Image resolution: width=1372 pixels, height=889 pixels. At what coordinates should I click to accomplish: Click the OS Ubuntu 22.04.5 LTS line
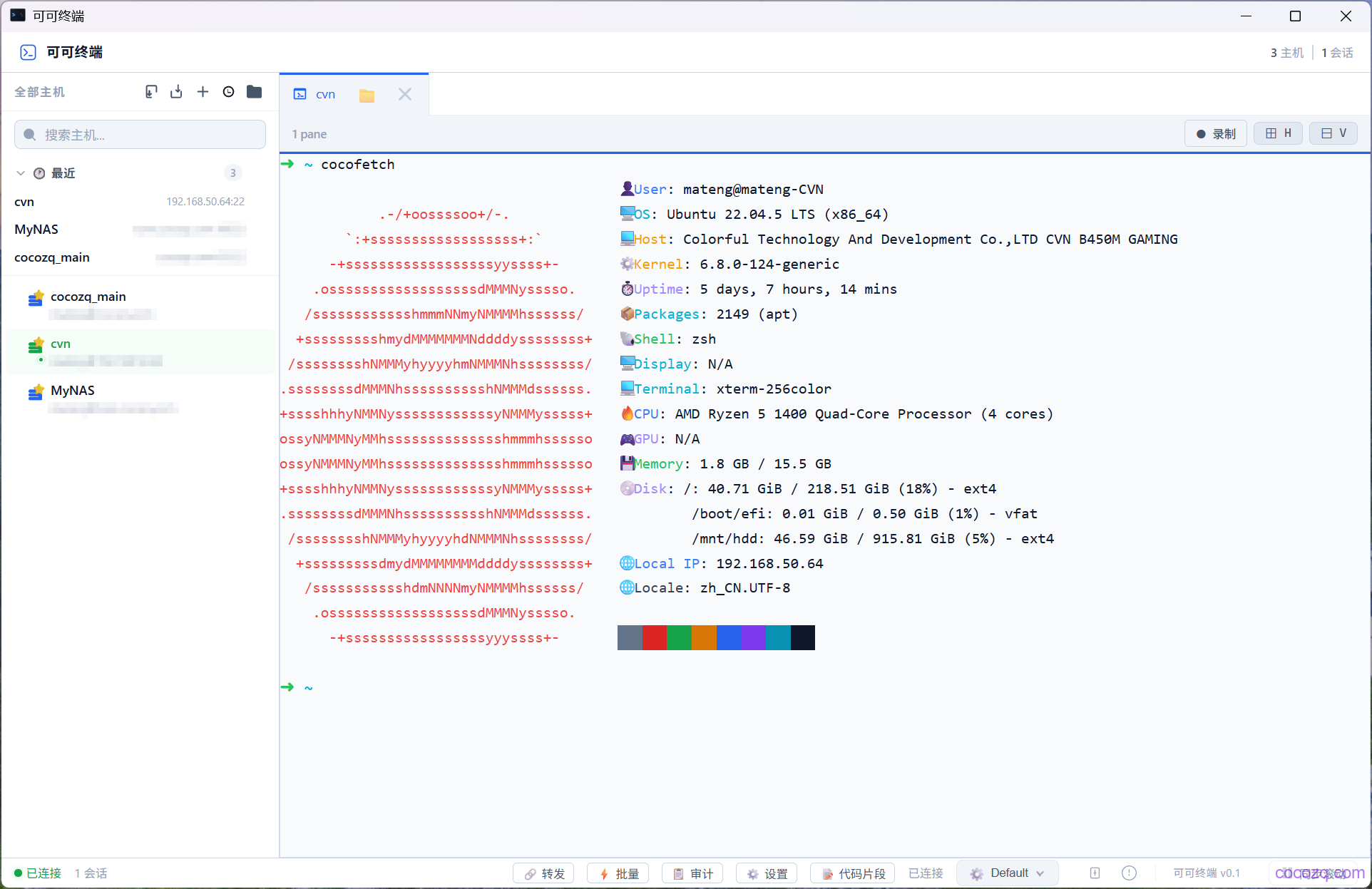[754, 214]
